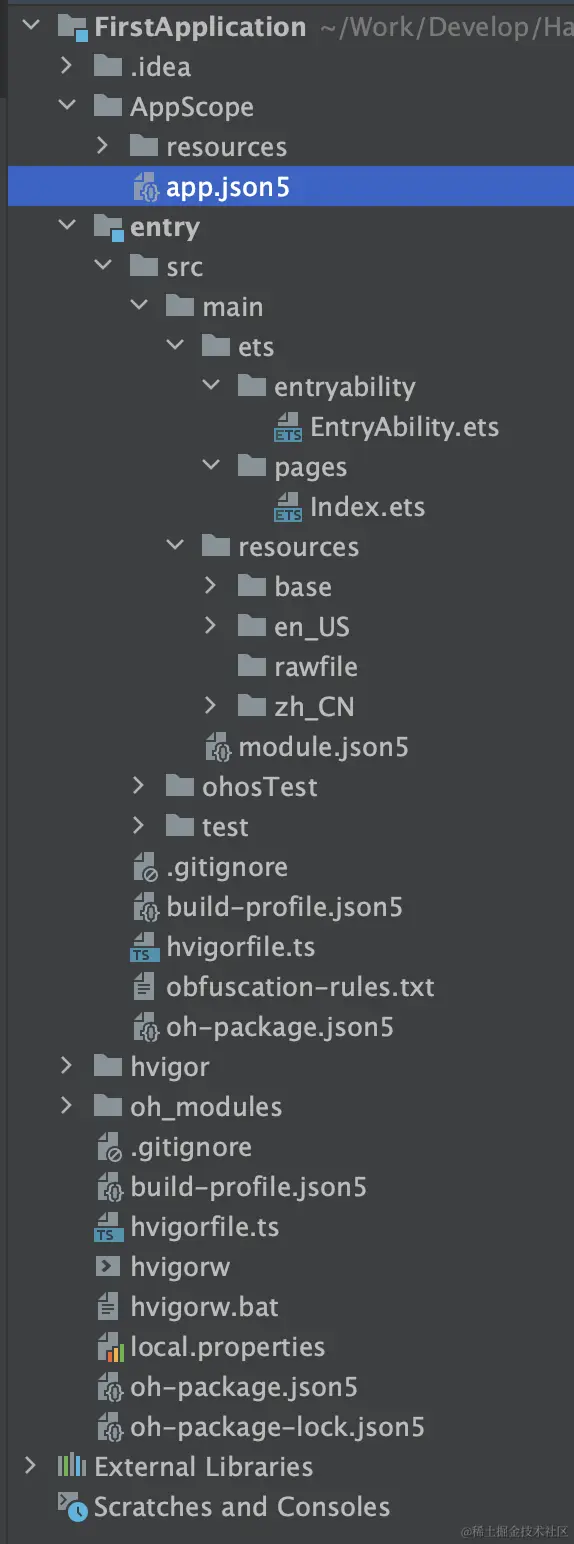574x1544 pixels.
Task: Collapse the entryability folder
Action: pos(210,386)
